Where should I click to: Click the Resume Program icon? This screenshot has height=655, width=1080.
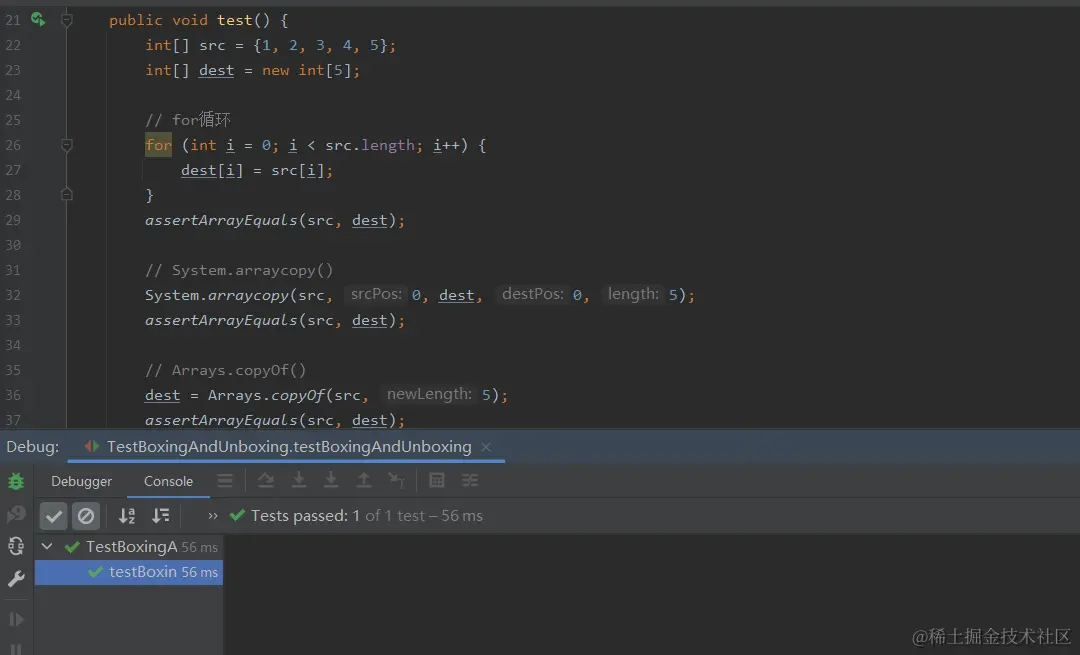pyautogui.click(x=15, y=619)
